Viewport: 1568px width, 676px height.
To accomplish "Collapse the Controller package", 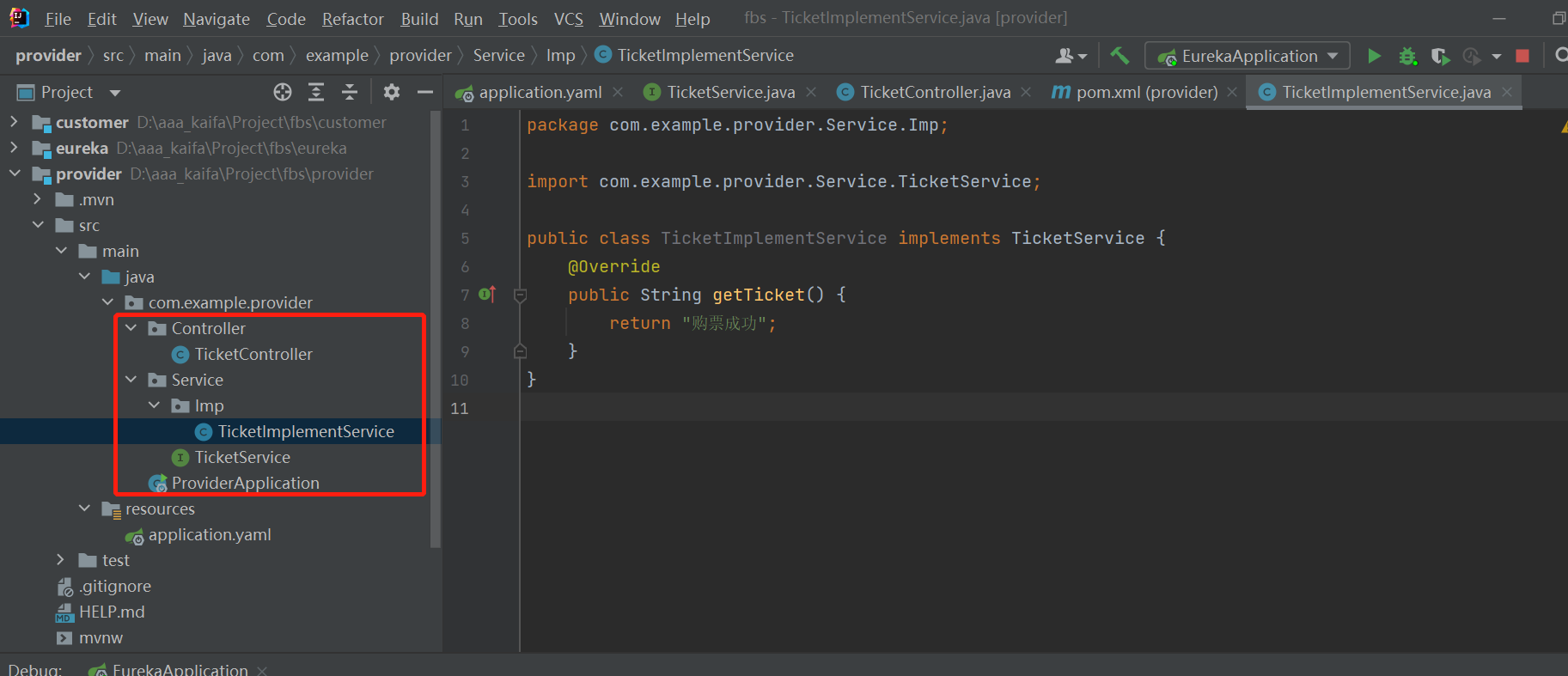I will [x=131, y=328].
